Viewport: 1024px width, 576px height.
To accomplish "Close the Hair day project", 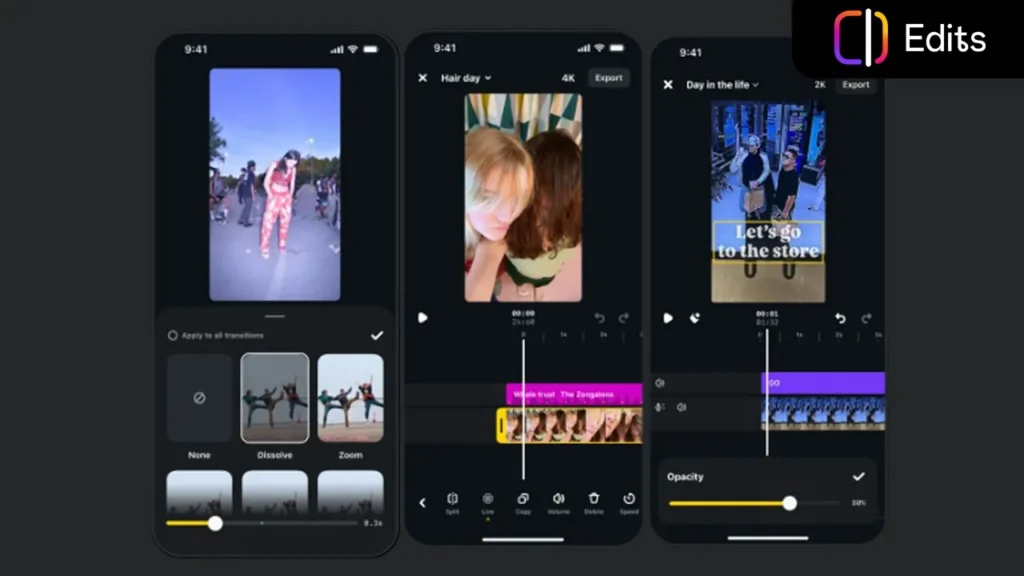I will pos(423,78).
